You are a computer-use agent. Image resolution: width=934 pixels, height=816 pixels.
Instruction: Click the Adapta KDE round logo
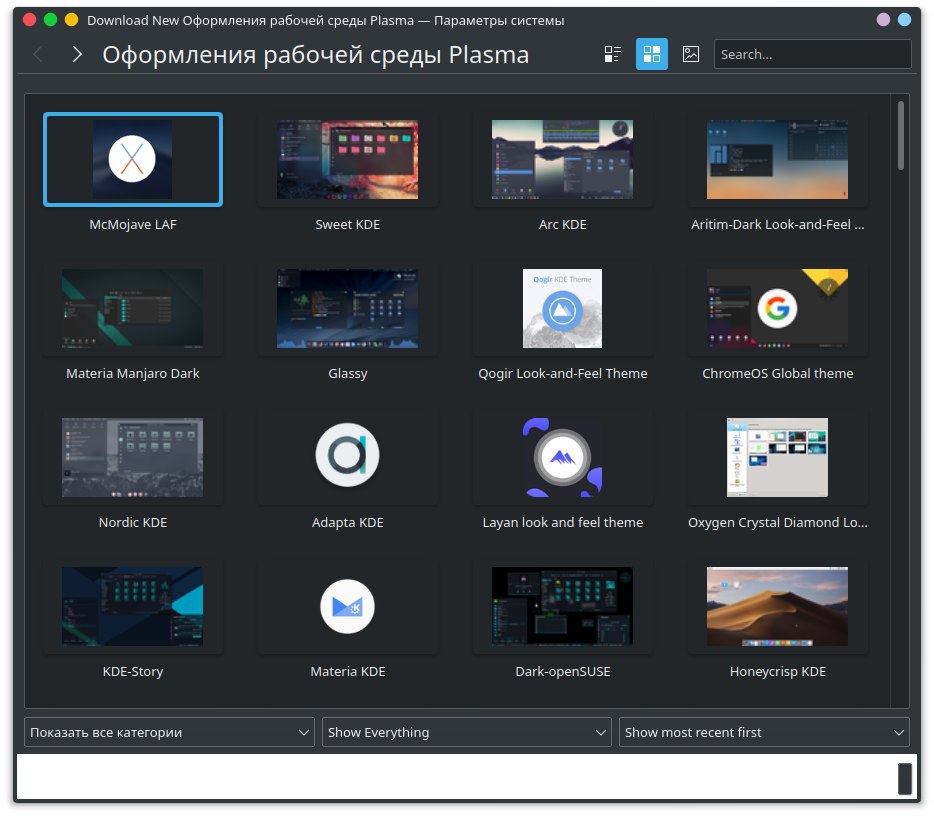pos(347,455)
